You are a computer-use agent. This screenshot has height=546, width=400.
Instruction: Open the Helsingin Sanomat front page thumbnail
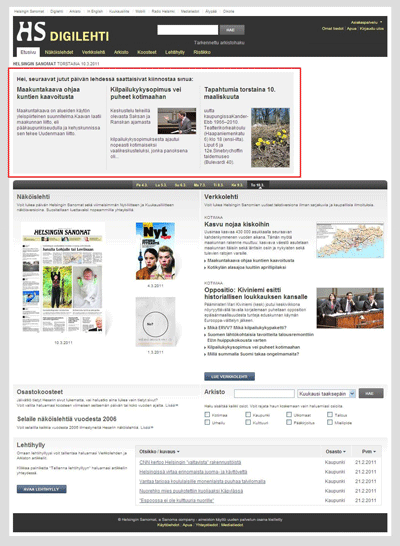click(x=63, y=279)
